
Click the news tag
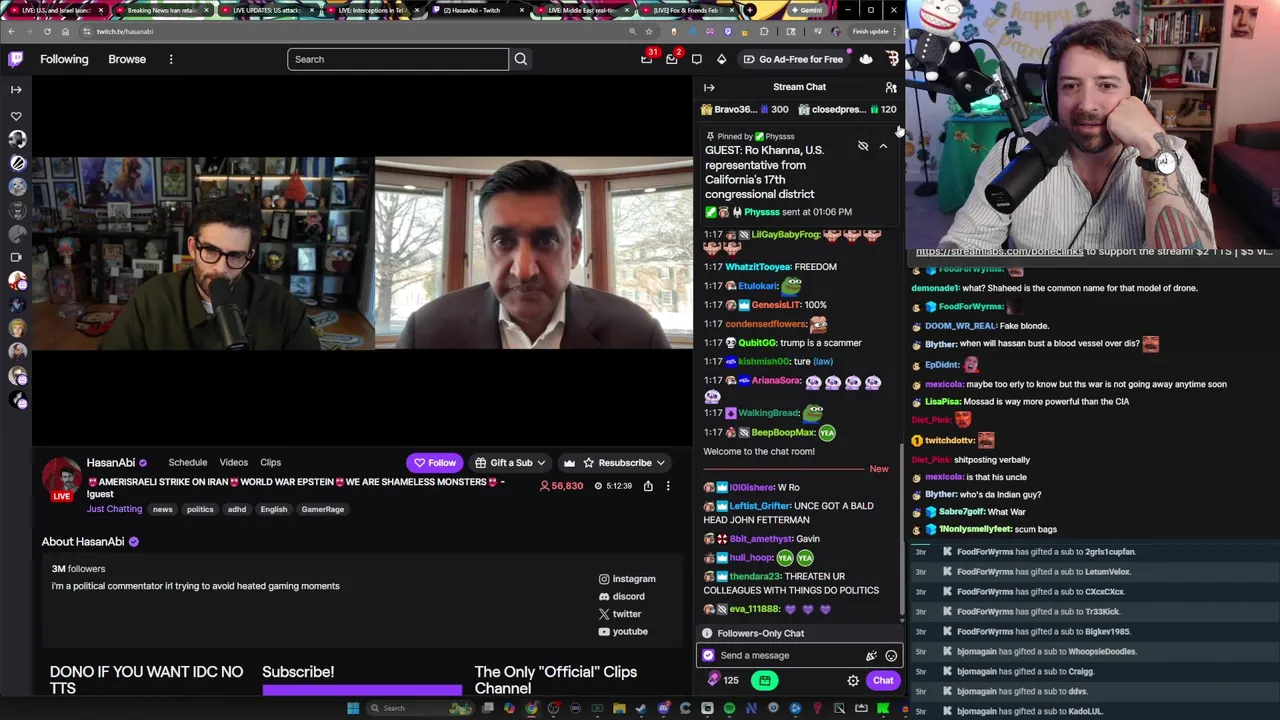pos(162,509)
